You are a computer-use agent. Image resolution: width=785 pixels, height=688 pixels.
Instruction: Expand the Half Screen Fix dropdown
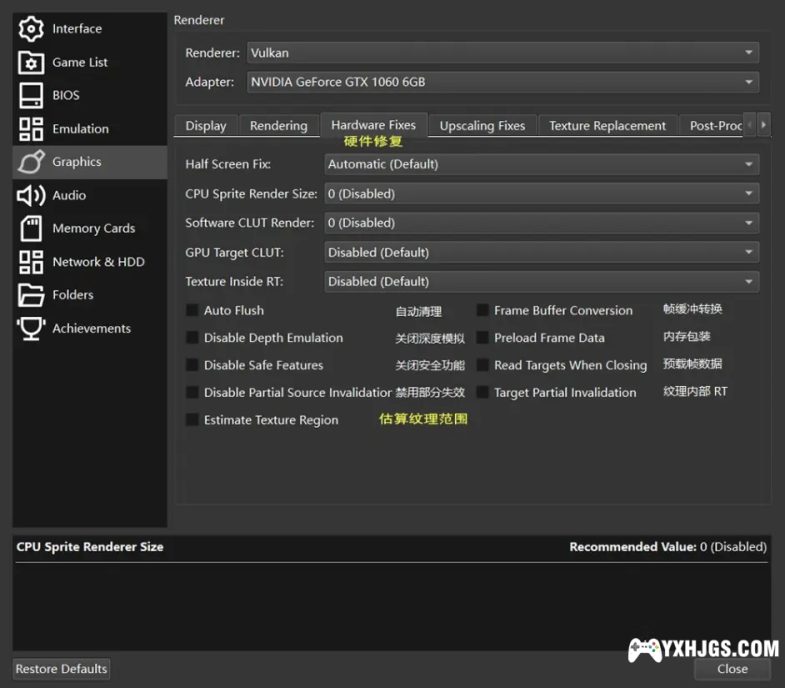pos(541,164)
